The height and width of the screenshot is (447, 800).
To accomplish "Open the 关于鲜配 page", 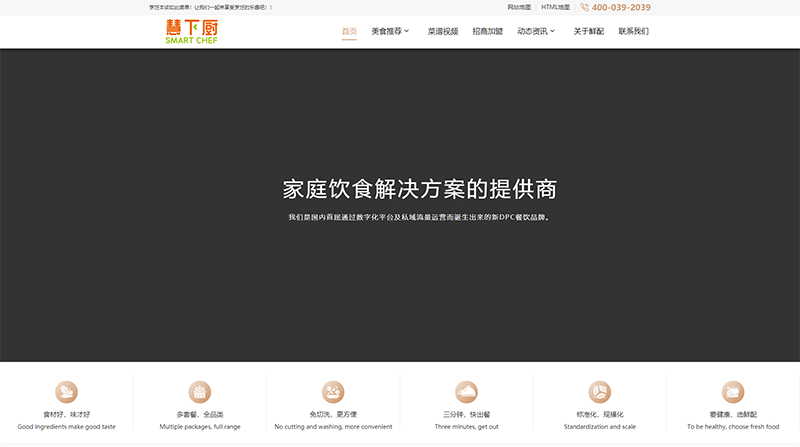I will 588,31.
